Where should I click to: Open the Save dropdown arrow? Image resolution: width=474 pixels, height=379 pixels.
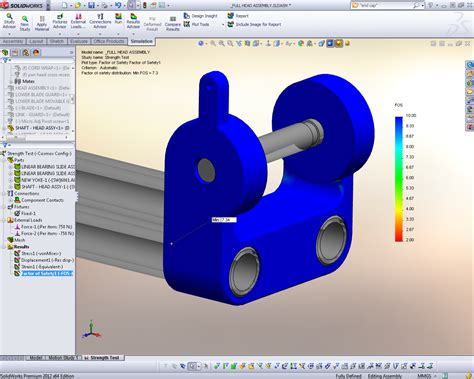[x=97, y=5]
